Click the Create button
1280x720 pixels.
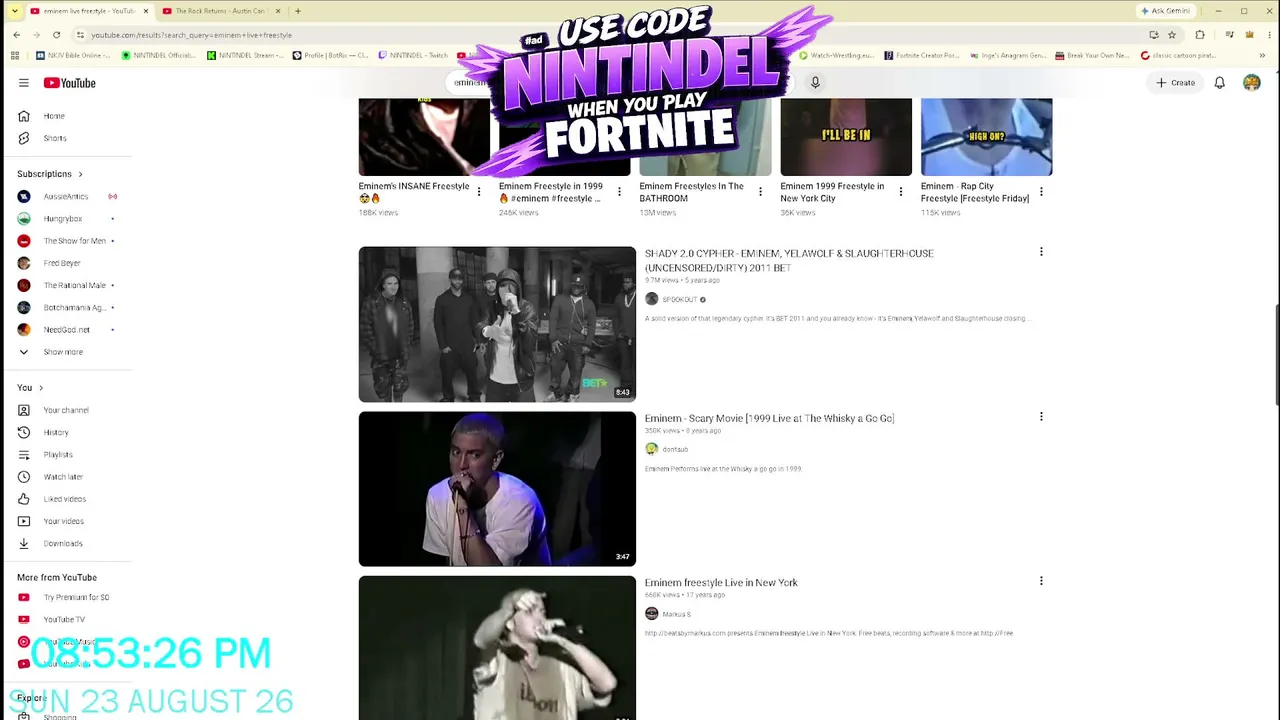pos(1176,83)
